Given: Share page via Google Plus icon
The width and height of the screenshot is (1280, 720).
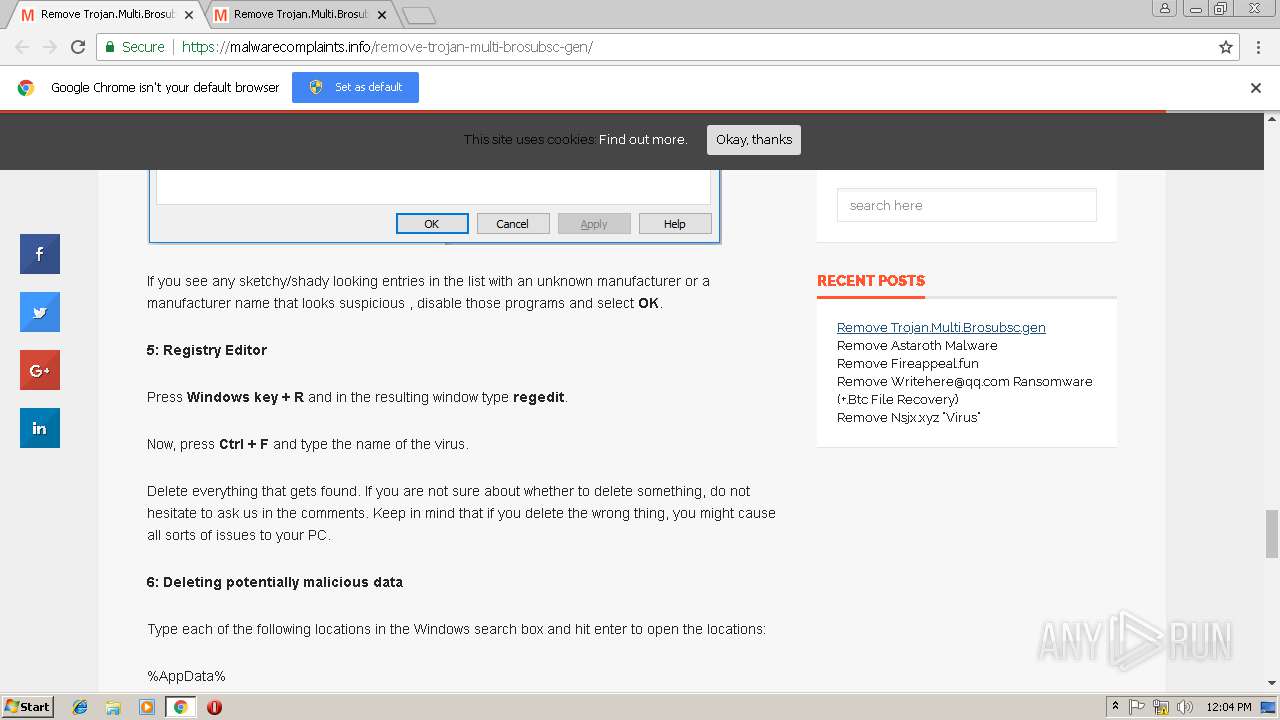Looking at the screenshot, I should pyautogui.click(x=40, y=370).
